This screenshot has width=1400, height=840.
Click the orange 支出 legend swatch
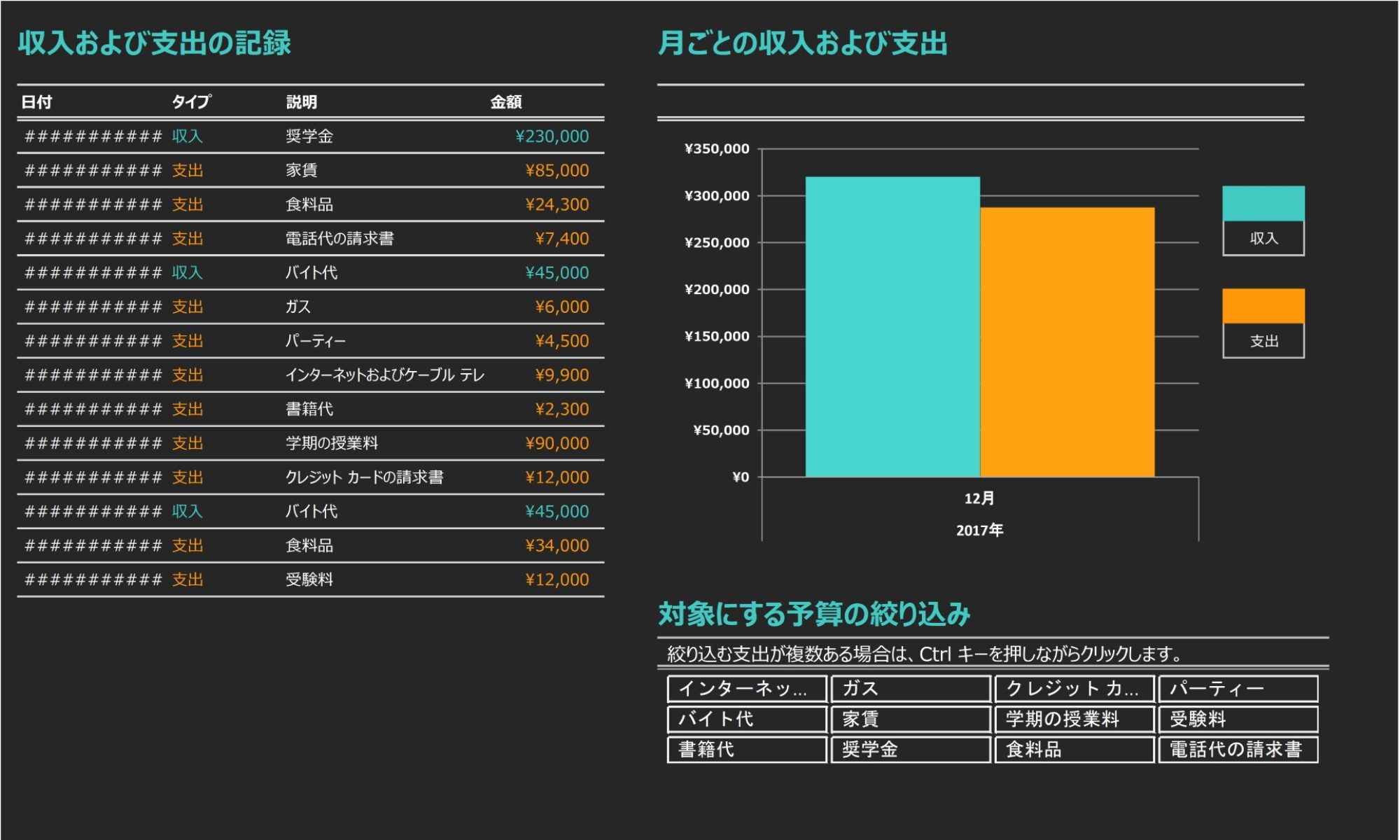click(1263, 306)
